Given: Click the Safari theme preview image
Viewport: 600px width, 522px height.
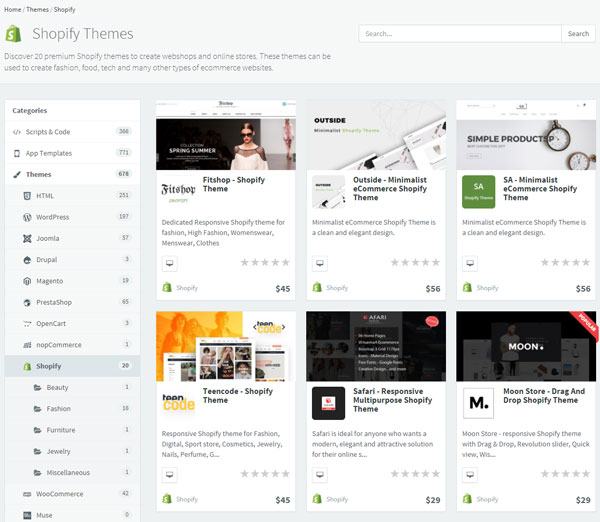Looking at the screenshot, I should 376,346.
